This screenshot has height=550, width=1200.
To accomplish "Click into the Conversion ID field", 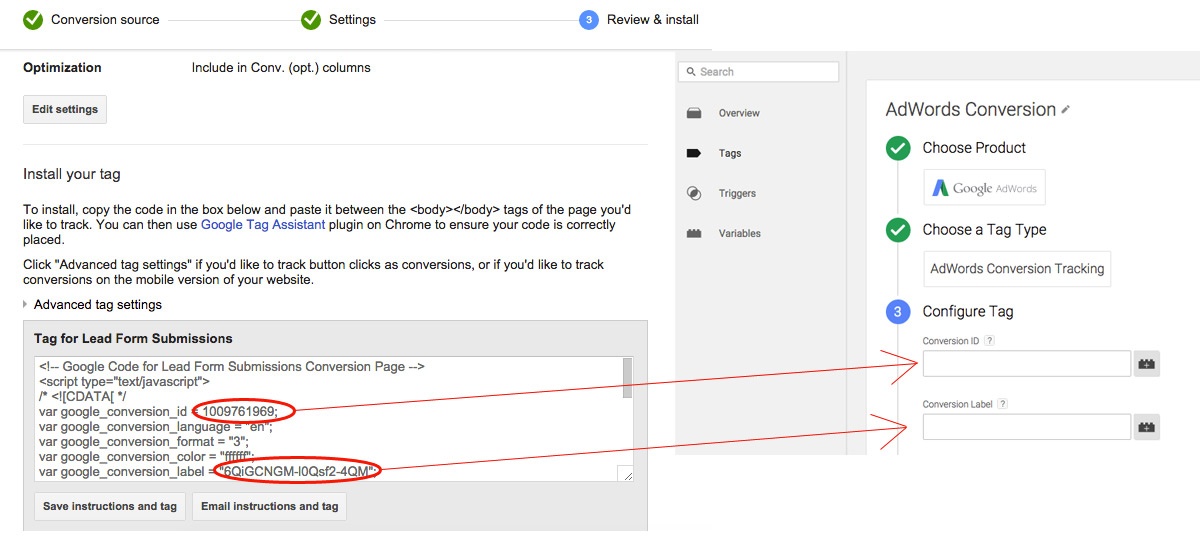I will (1026, 364).
